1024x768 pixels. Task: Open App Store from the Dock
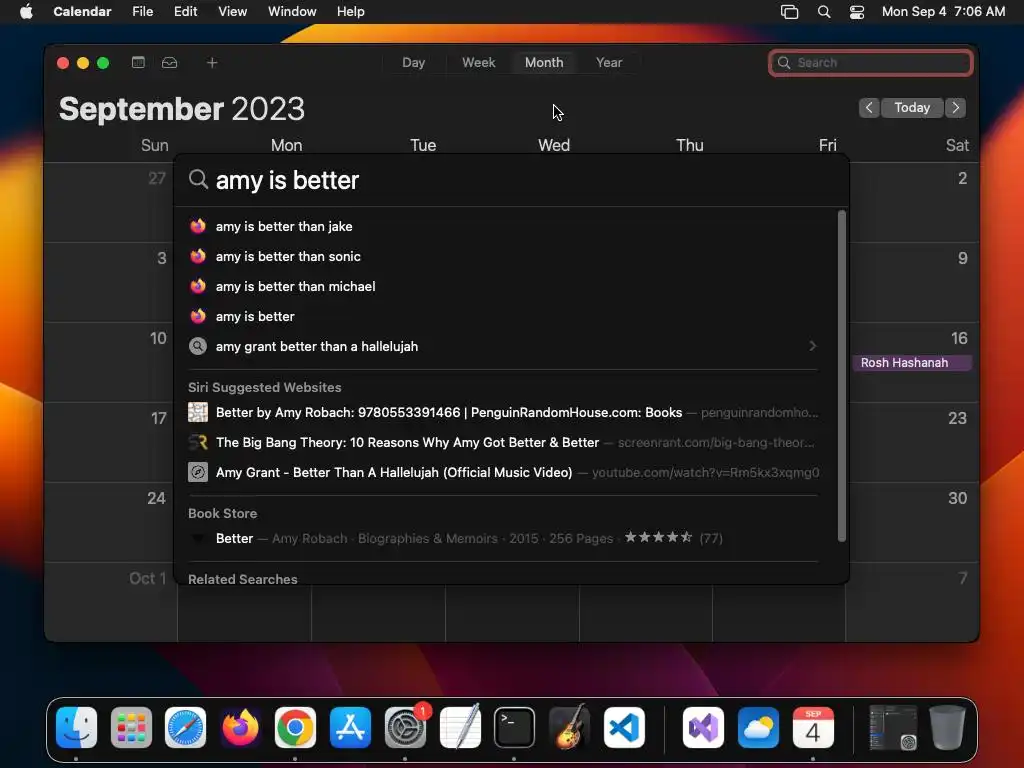350,728
